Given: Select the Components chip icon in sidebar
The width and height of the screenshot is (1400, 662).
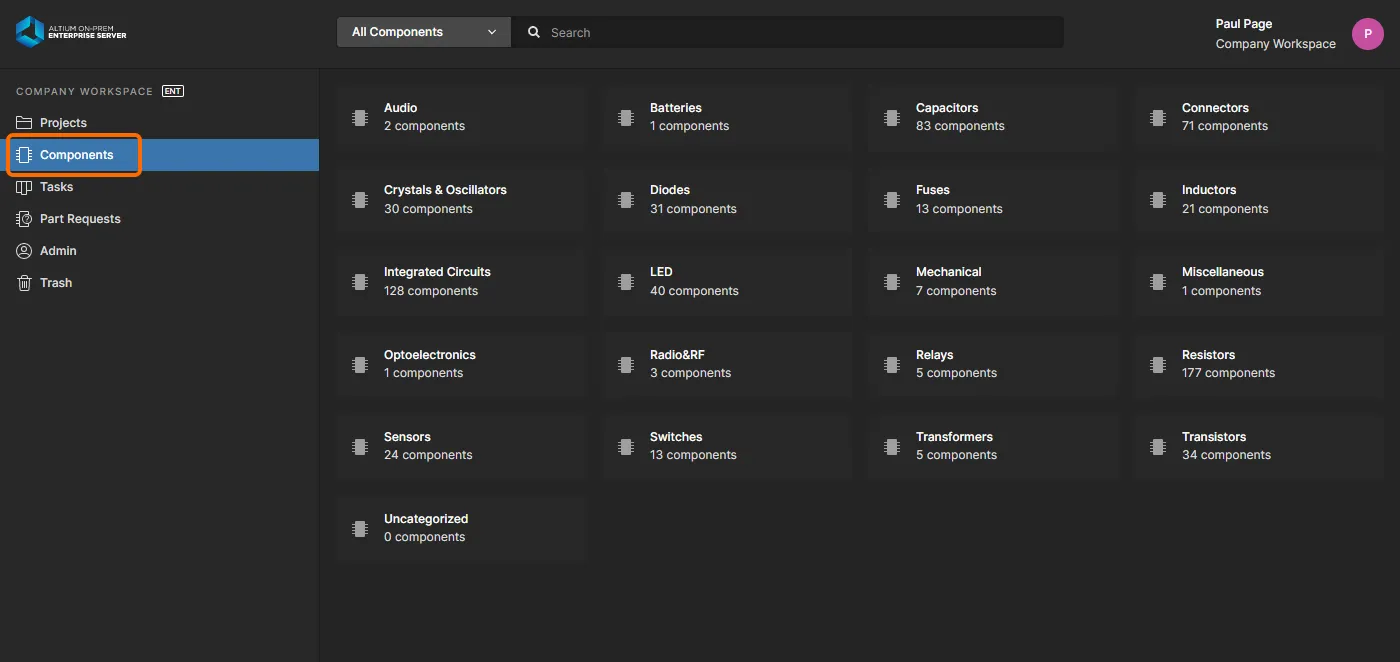Looking at the screenshot, I should click(x=24, y=155).
